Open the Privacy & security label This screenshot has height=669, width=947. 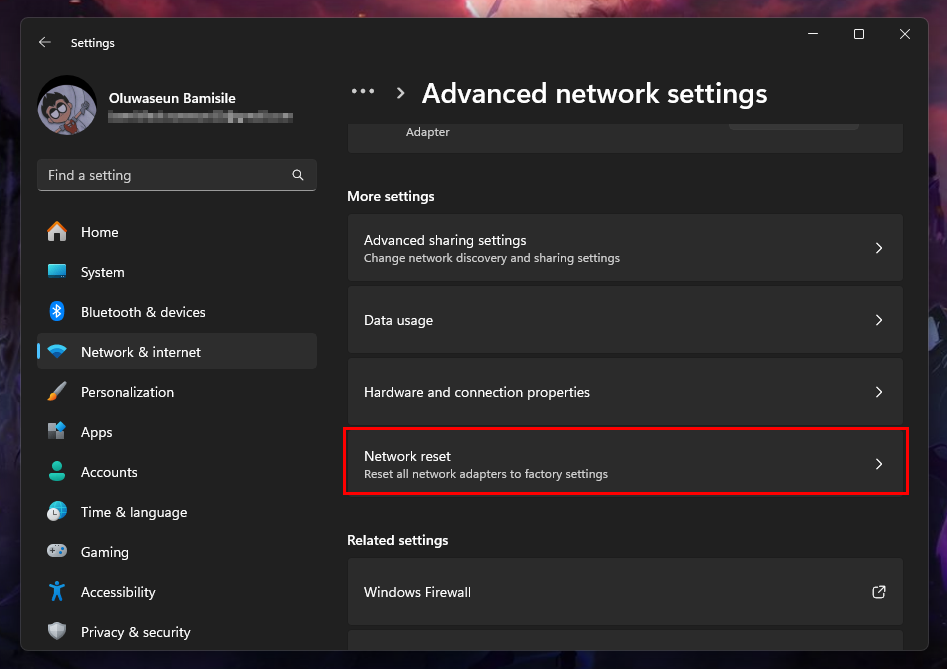click(136, 632)
